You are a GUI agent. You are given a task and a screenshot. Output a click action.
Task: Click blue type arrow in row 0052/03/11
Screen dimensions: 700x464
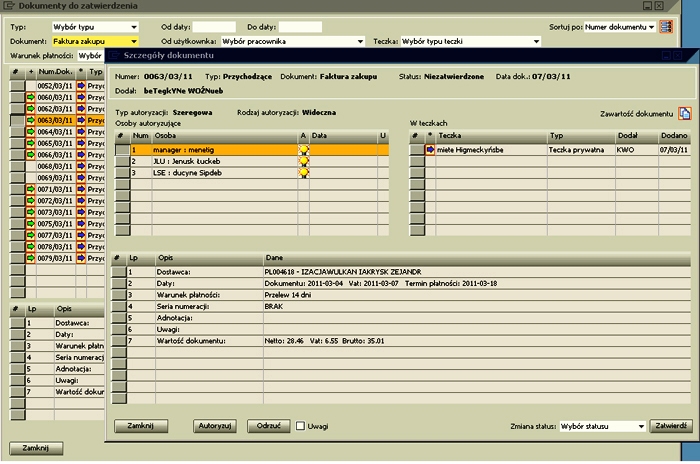coord(81,86)
